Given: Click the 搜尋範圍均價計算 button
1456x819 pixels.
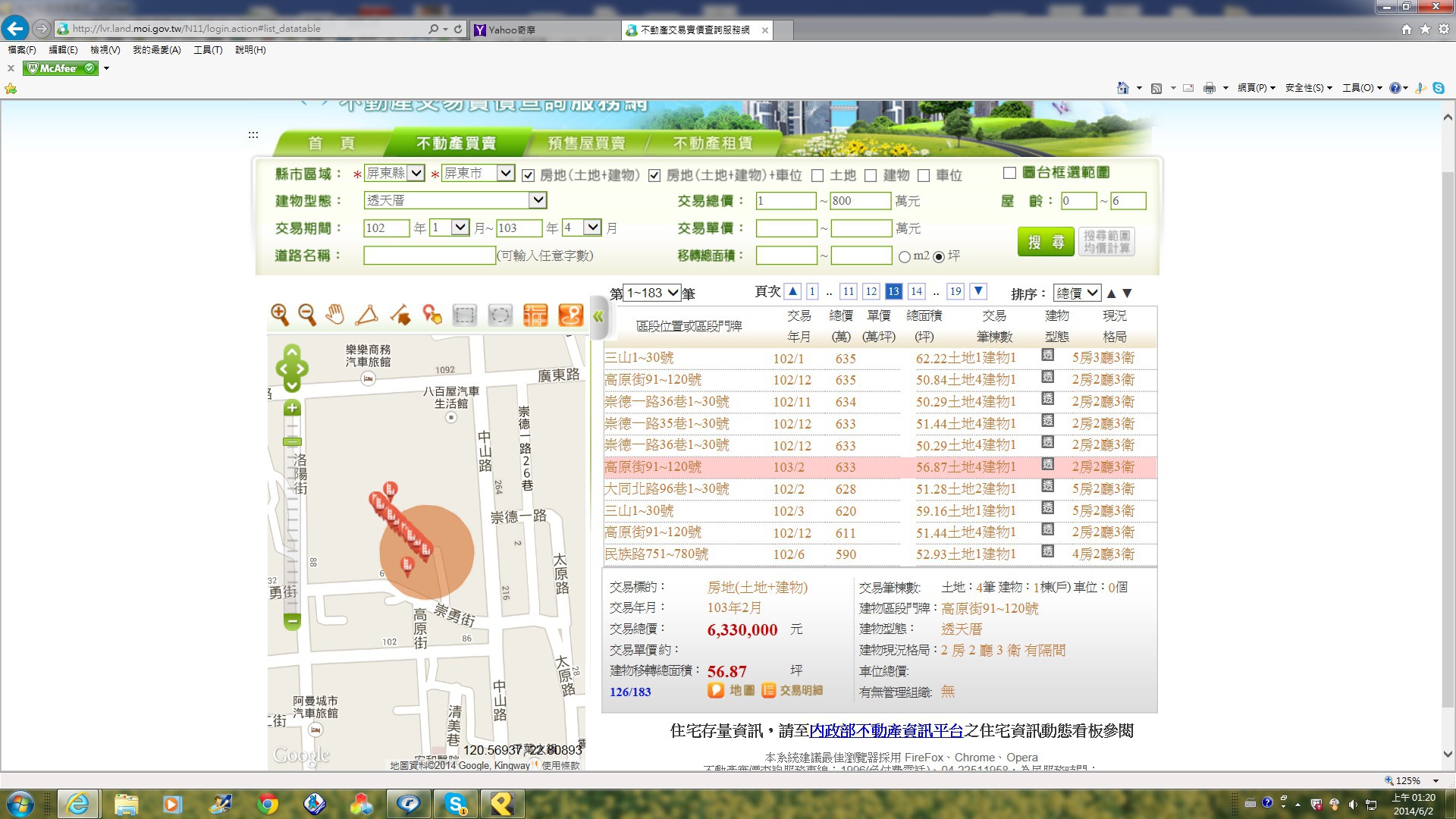Looking at the screenshot, I should click(1107, 242).
